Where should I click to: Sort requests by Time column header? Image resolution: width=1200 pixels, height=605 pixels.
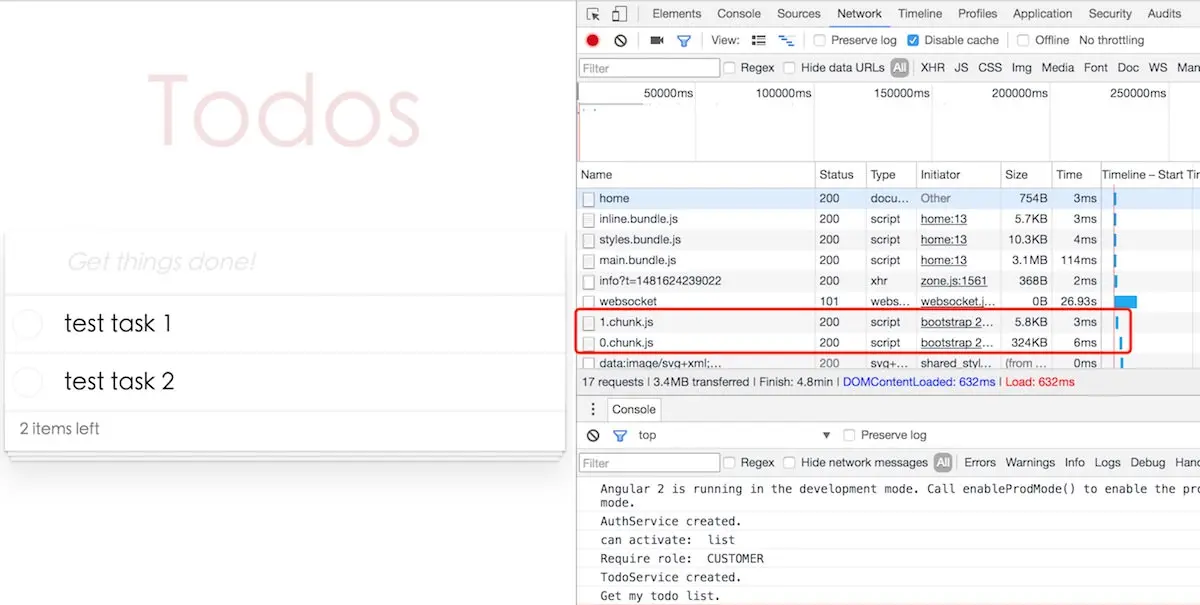[x=1076, y=175]
